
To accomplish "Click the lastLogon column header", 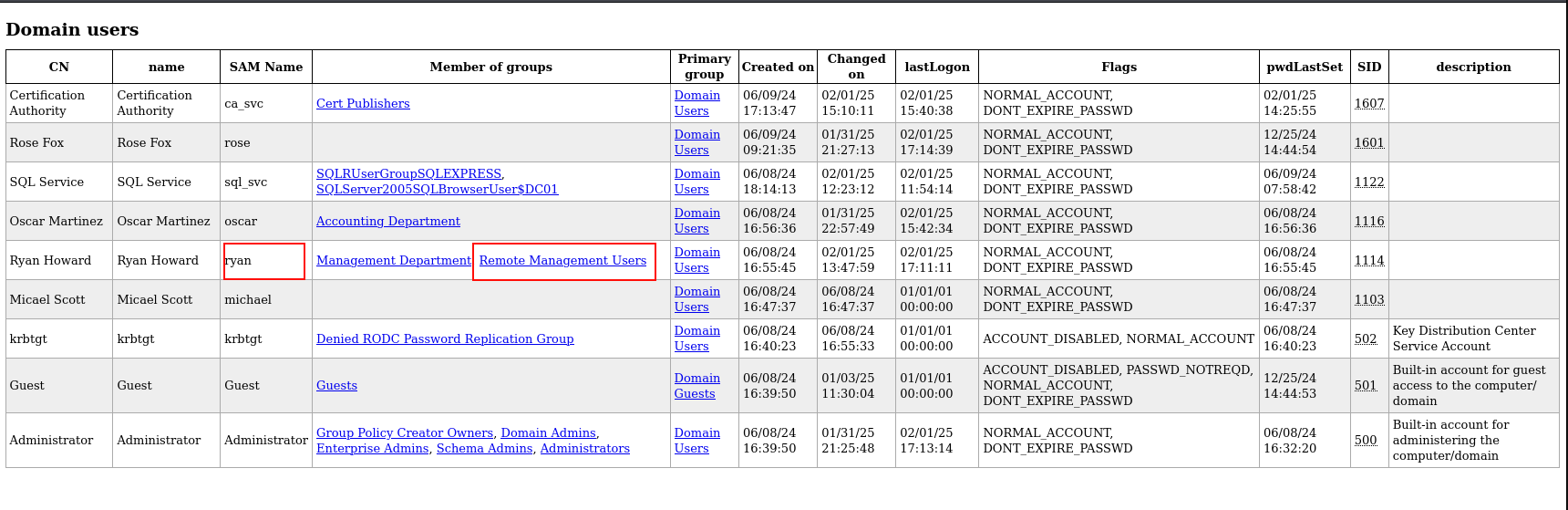I will (x=936, y=67).
